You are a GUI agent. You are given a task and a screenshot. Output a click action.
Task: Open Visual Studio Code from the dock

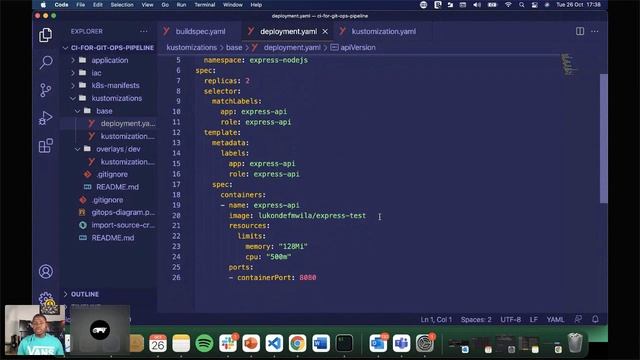(x=274, y=343)
